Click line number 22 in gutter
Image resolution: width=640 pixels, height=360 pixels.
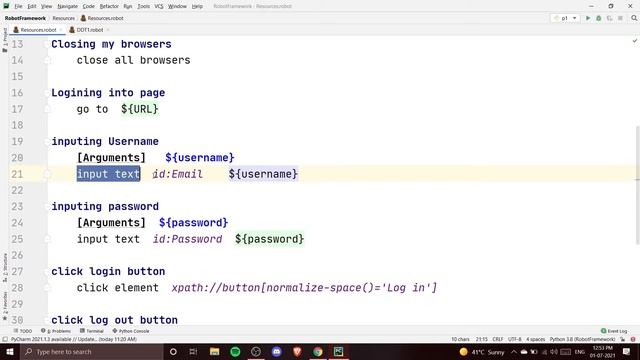click(17, 190)
